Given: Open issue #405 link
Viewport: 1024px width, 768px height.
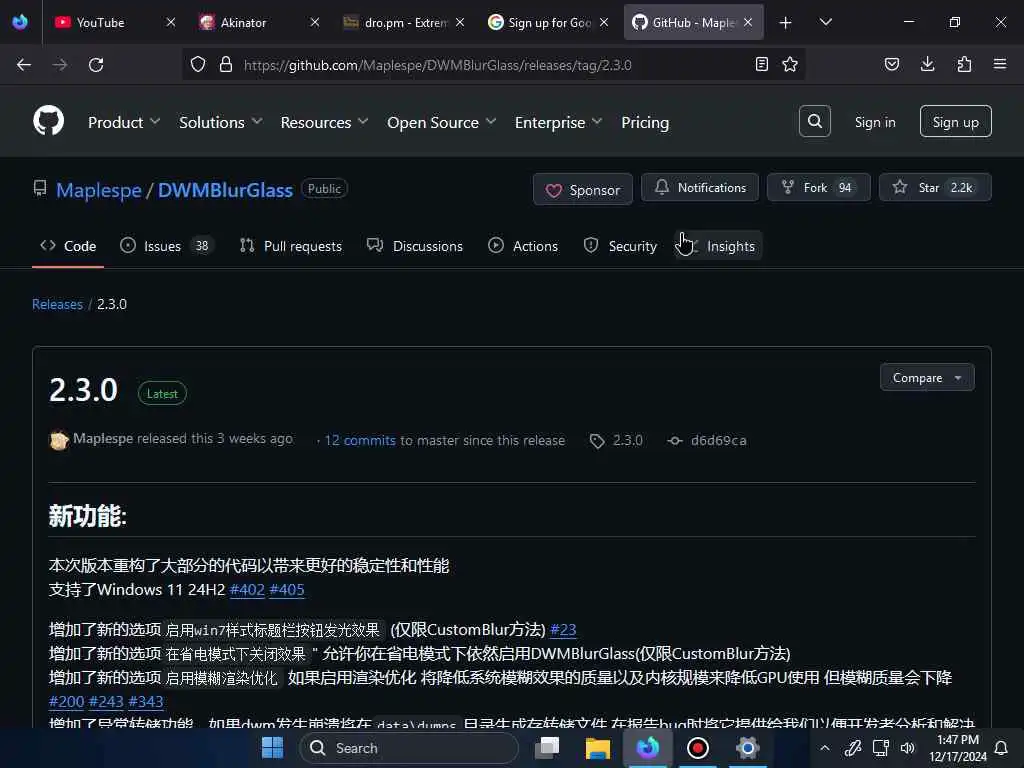Looking at the screenshot, I should click(287, 590).
